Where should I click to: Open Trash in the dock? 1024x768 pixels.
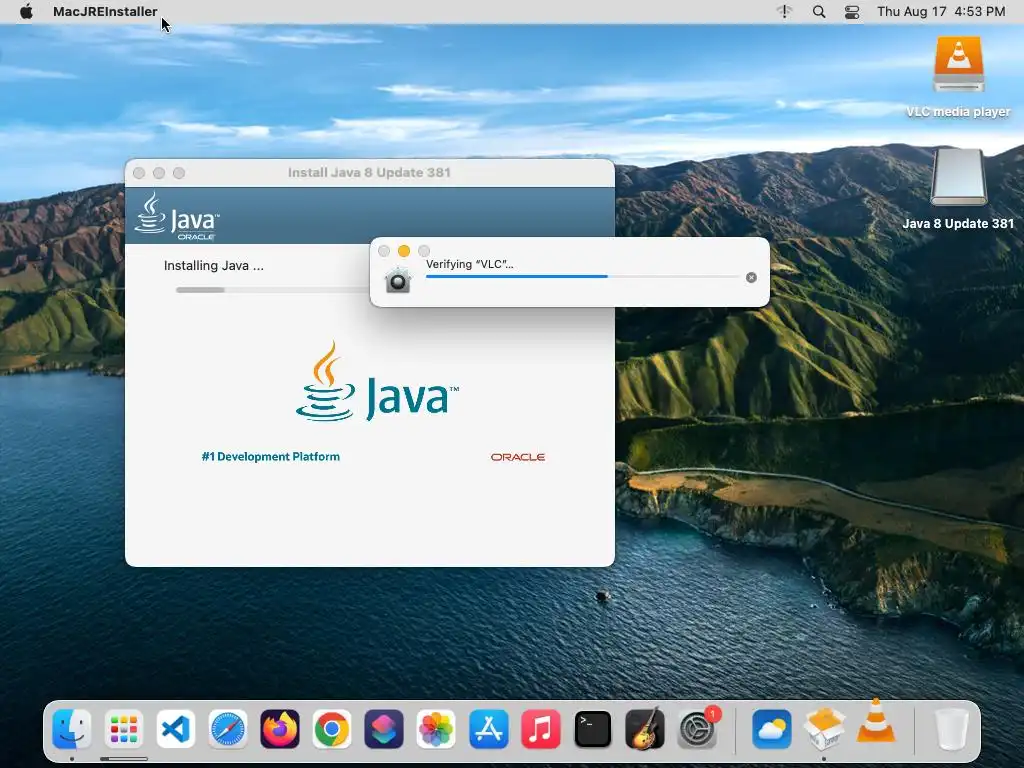click(x=952, y=729)
